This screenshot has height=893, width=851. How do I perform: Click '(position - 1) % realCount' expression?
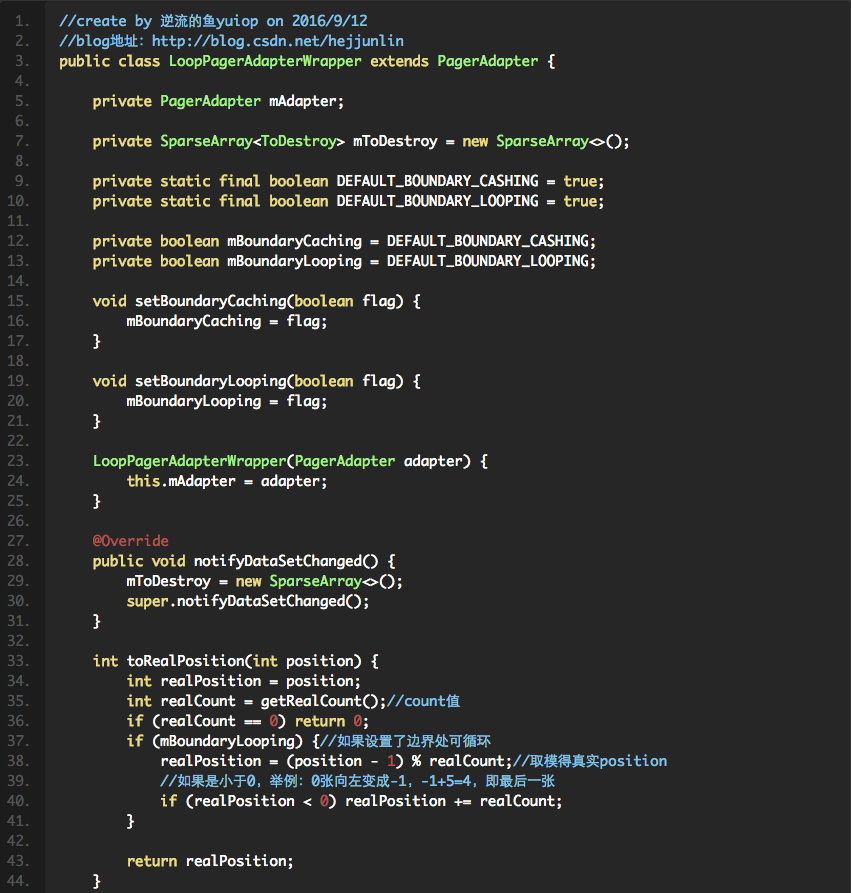coord(395,761)
